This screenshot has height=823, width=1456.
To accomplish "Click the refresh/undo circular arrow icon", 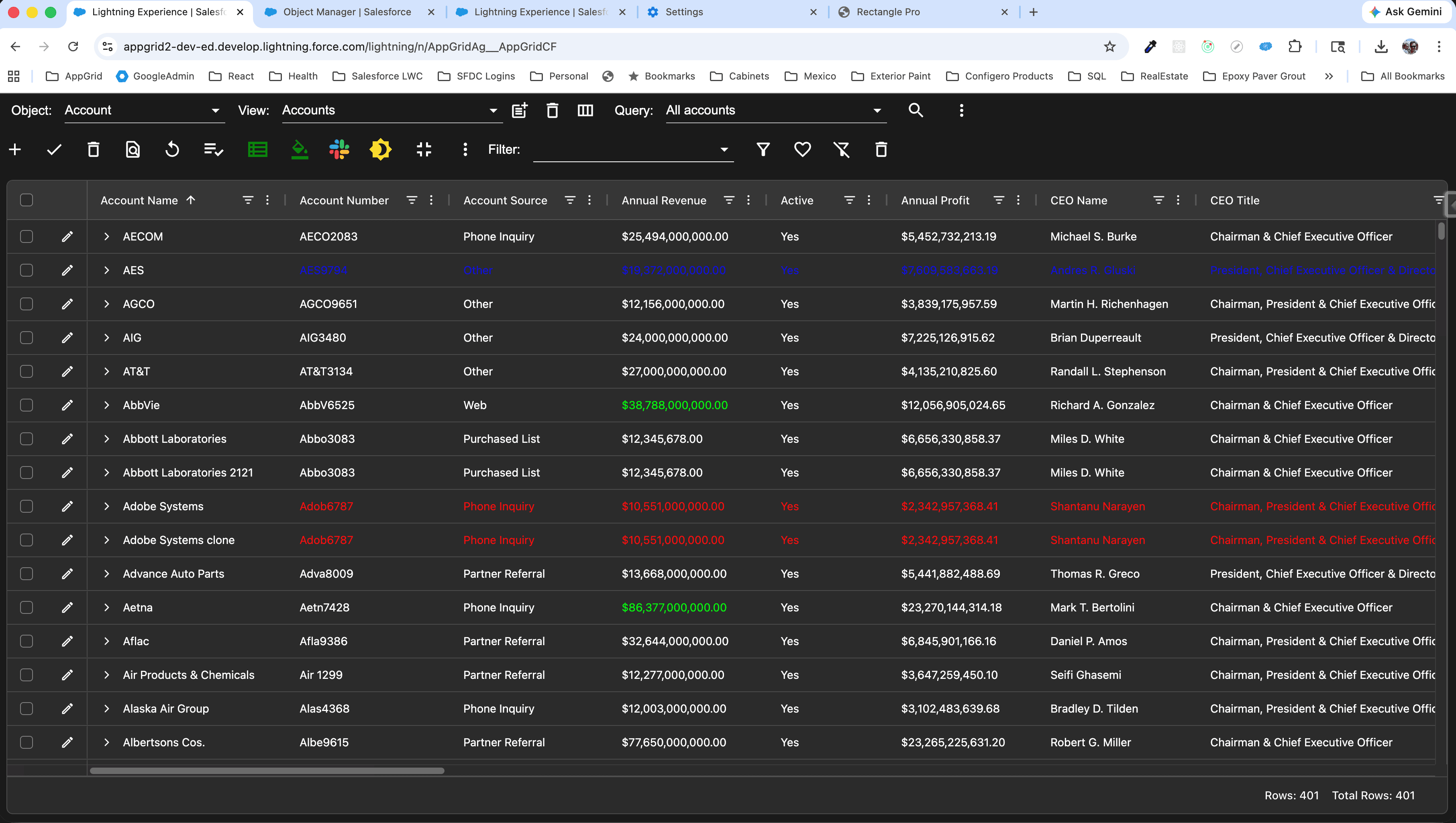I will 172,149.
